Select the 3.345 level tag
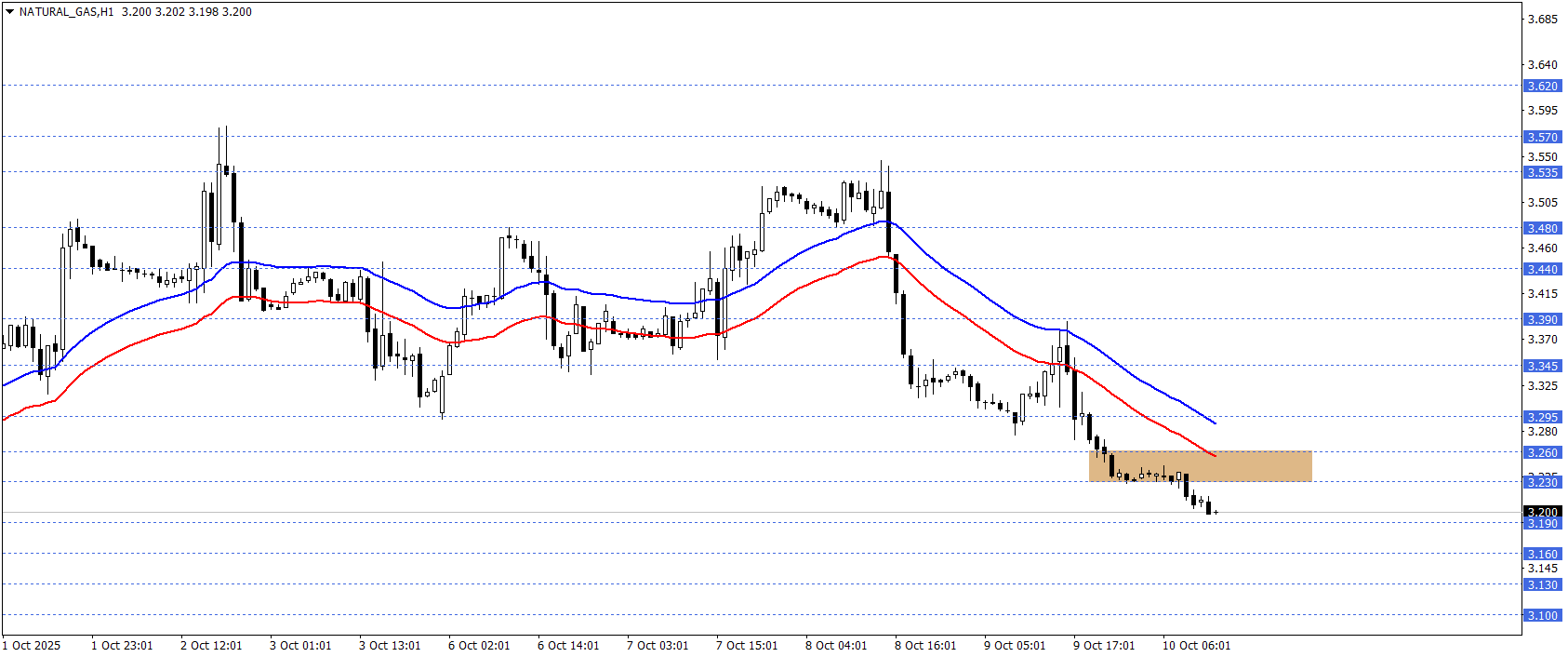The image size is (1568, 657). click(1542, 366)
